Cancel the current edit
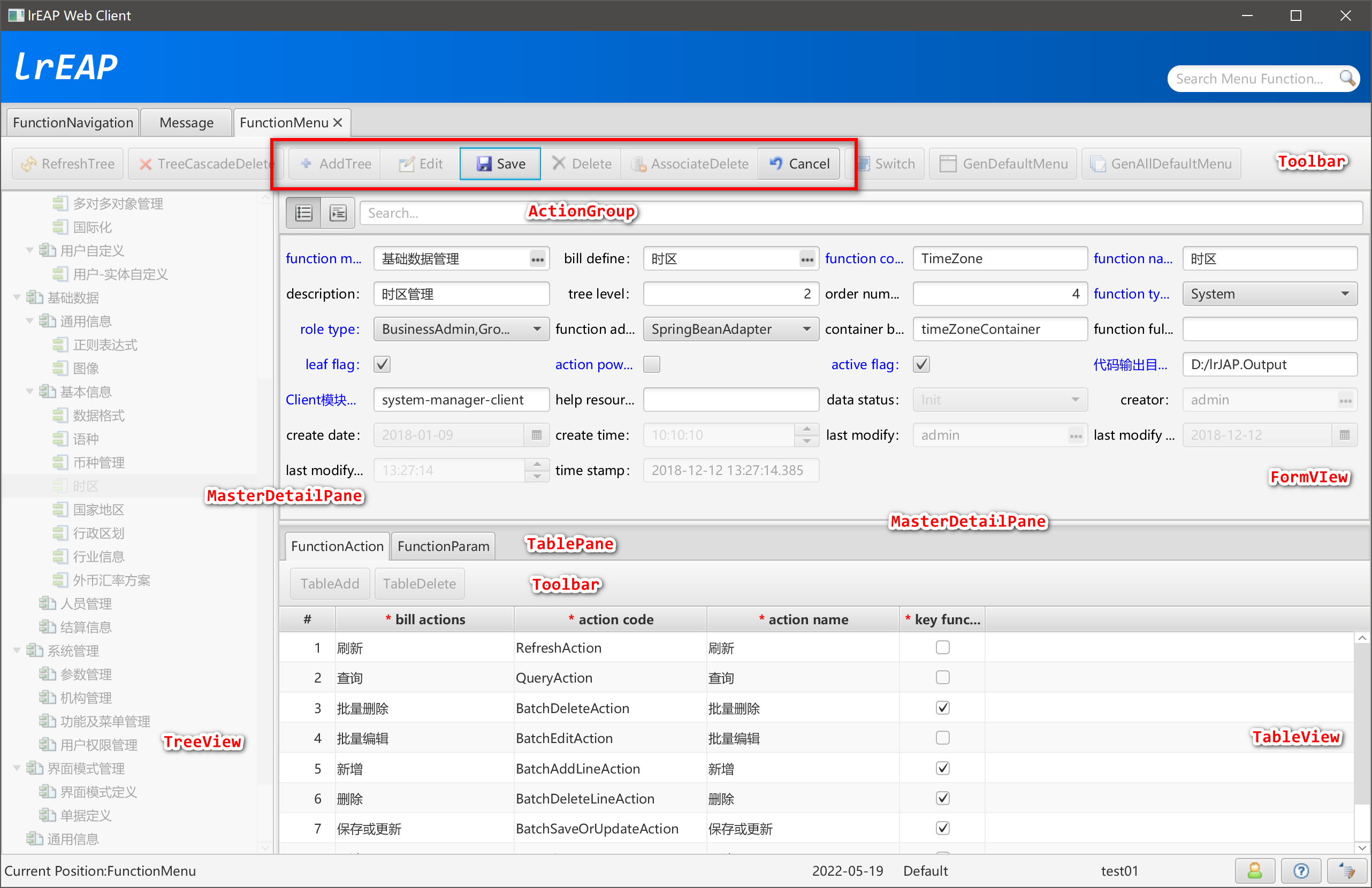 pyautogui.click(x=799, y=164)
